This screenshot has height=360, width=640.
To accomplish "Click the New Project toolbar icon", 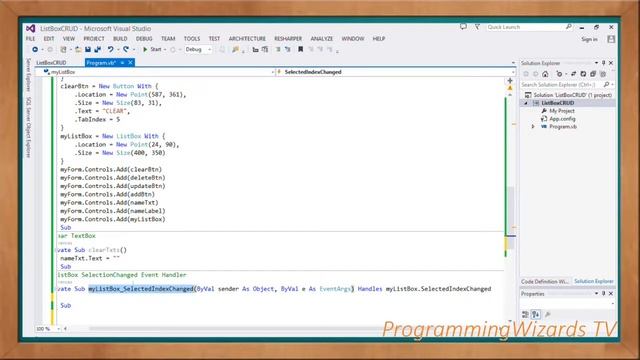I will coord(63,49).
